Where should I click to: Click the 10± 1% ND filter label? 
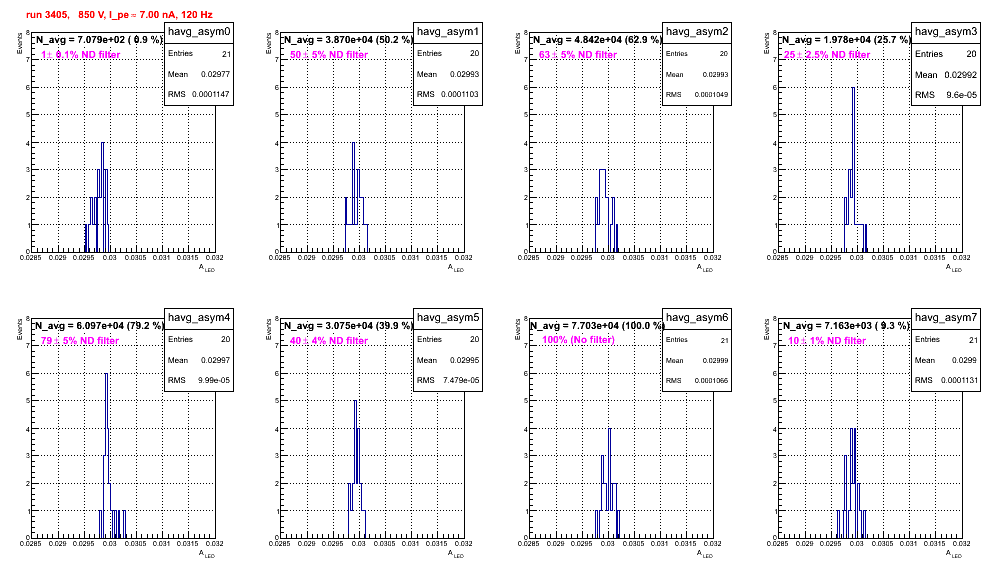click(827, 341)
